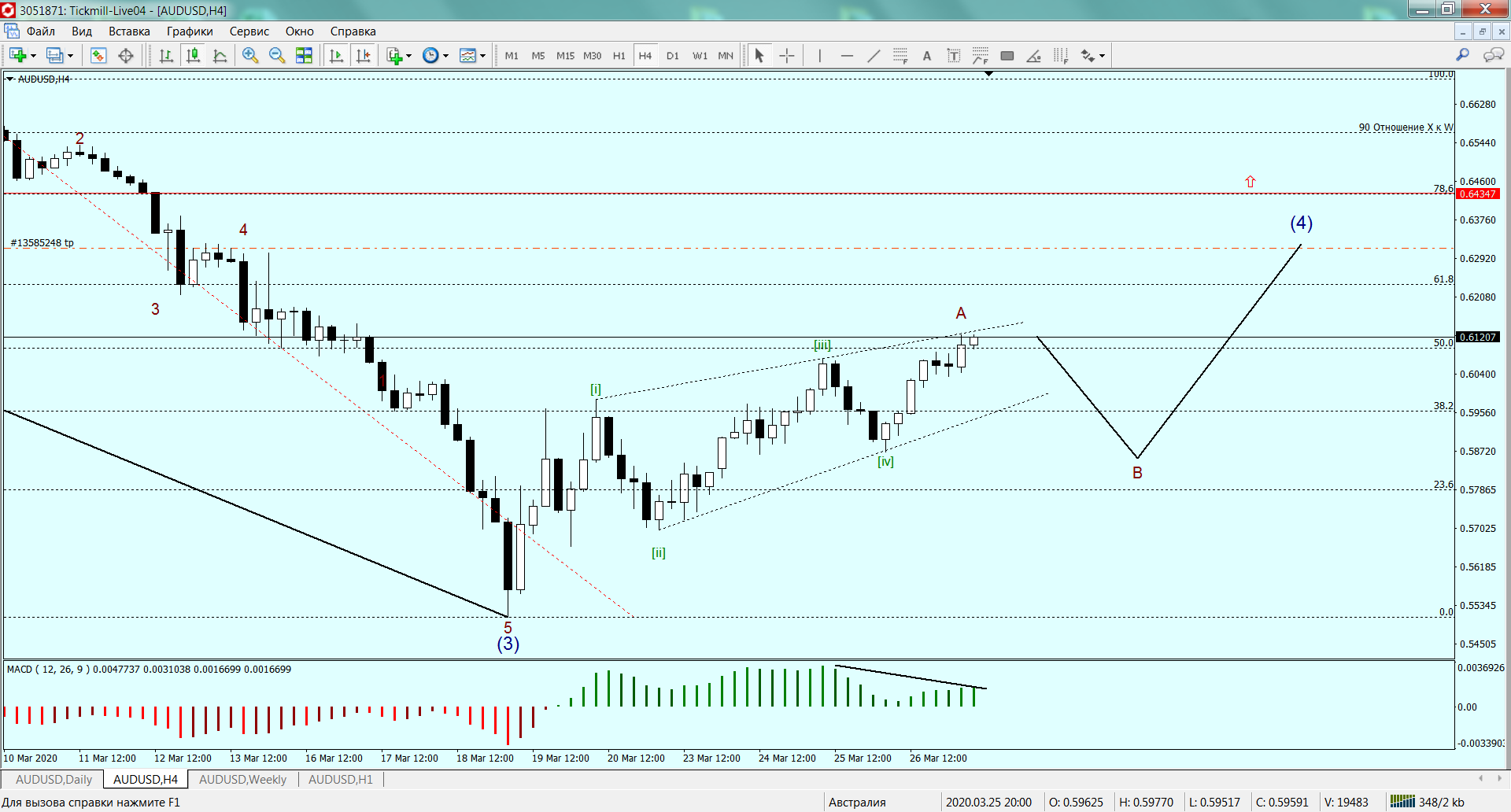Switch chart to bar chart mode

pos(166,55)
